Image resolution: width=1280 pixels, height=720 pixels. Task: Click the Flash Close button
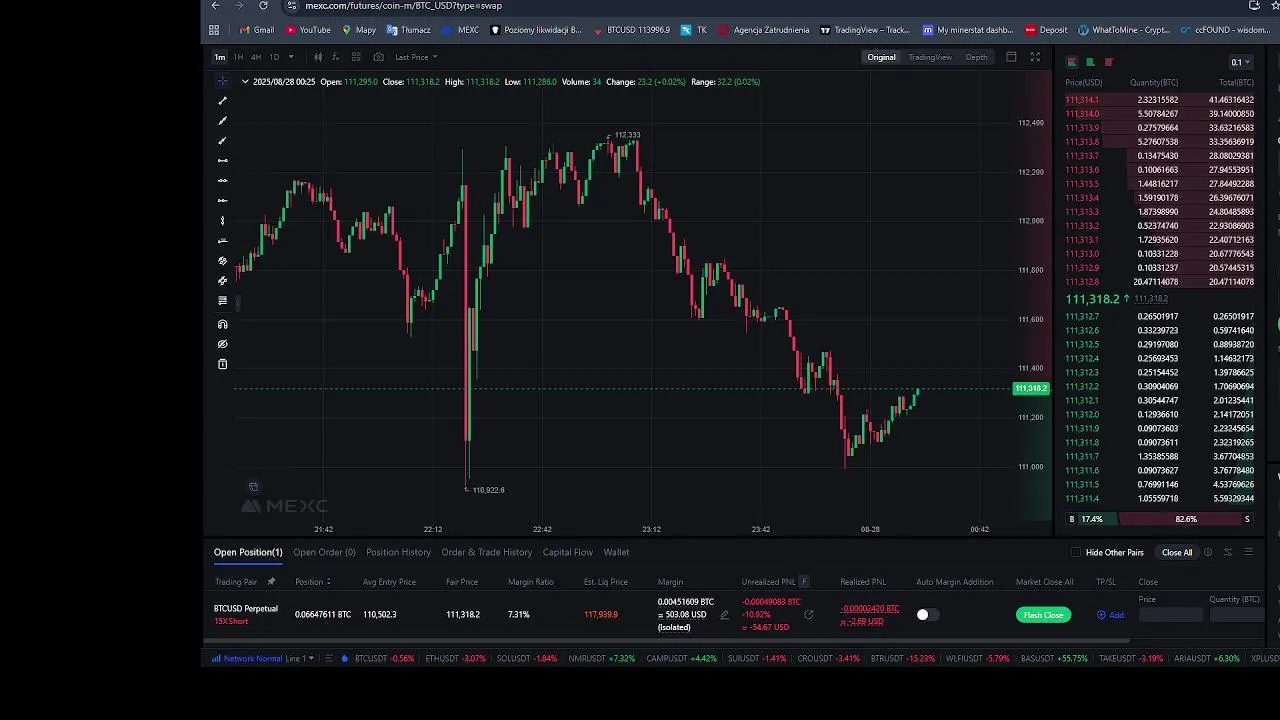[x=1043, y=615]
